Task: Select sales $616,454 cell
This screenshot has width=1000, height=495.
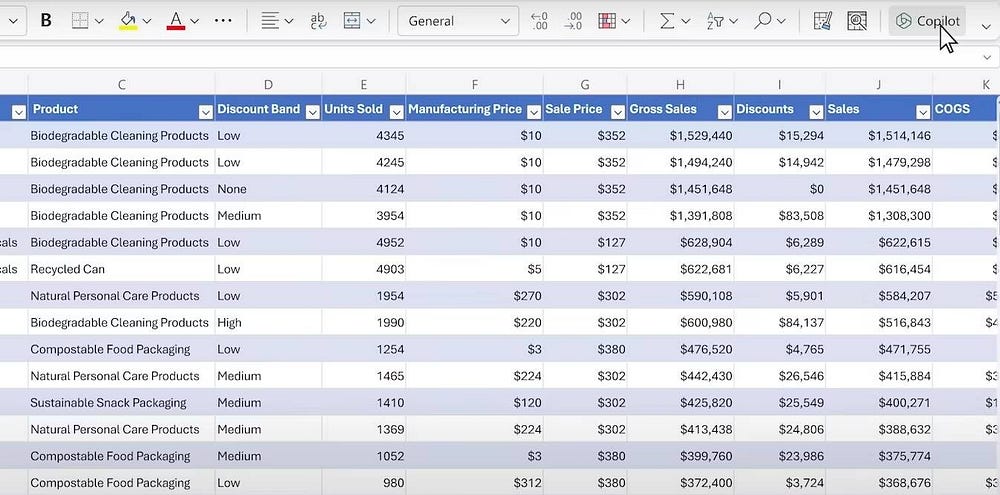Action: tap(879, 269)
